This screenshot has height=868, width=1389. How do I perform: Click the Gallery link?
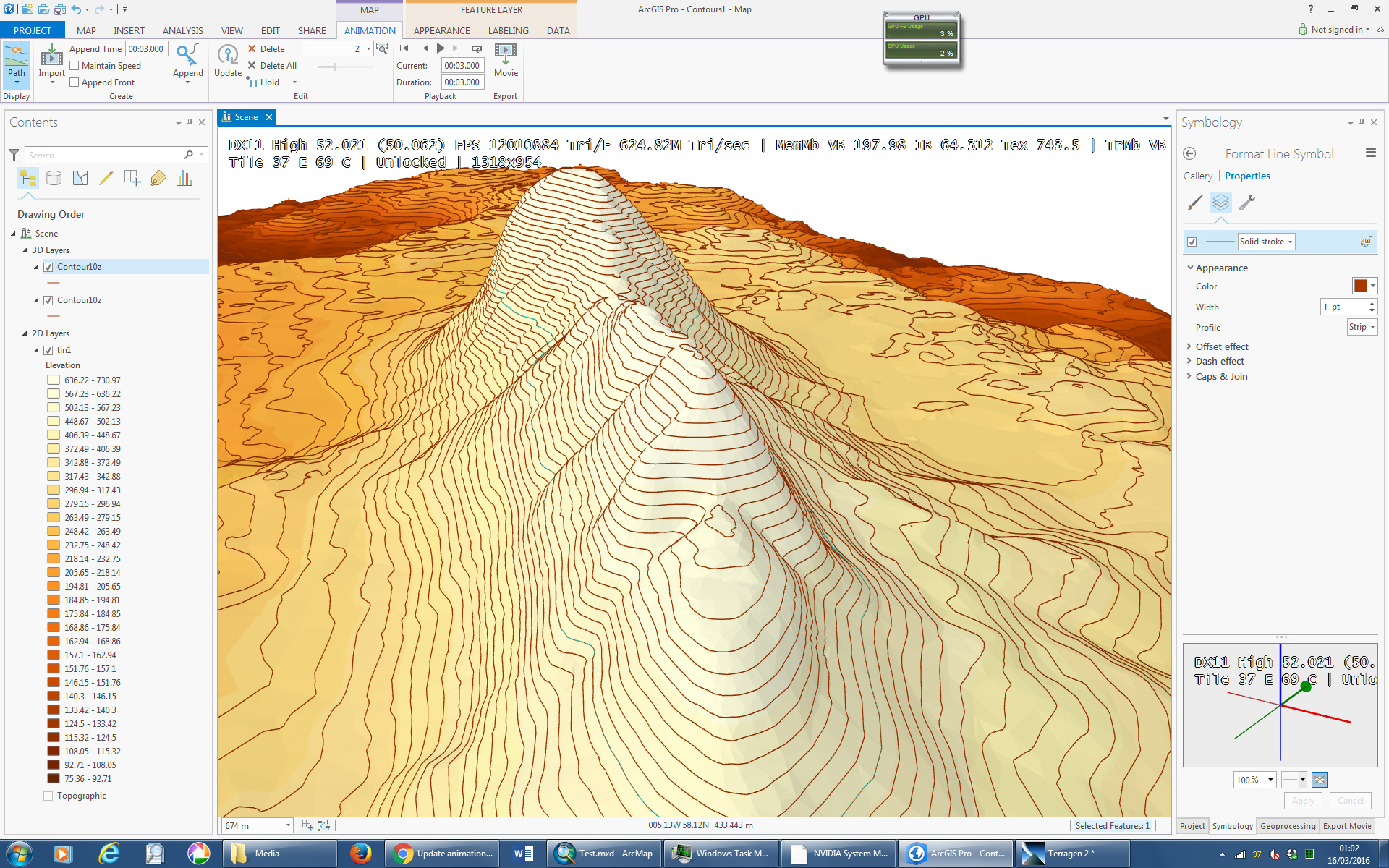pyautogui.click(x=1197, y=176)
